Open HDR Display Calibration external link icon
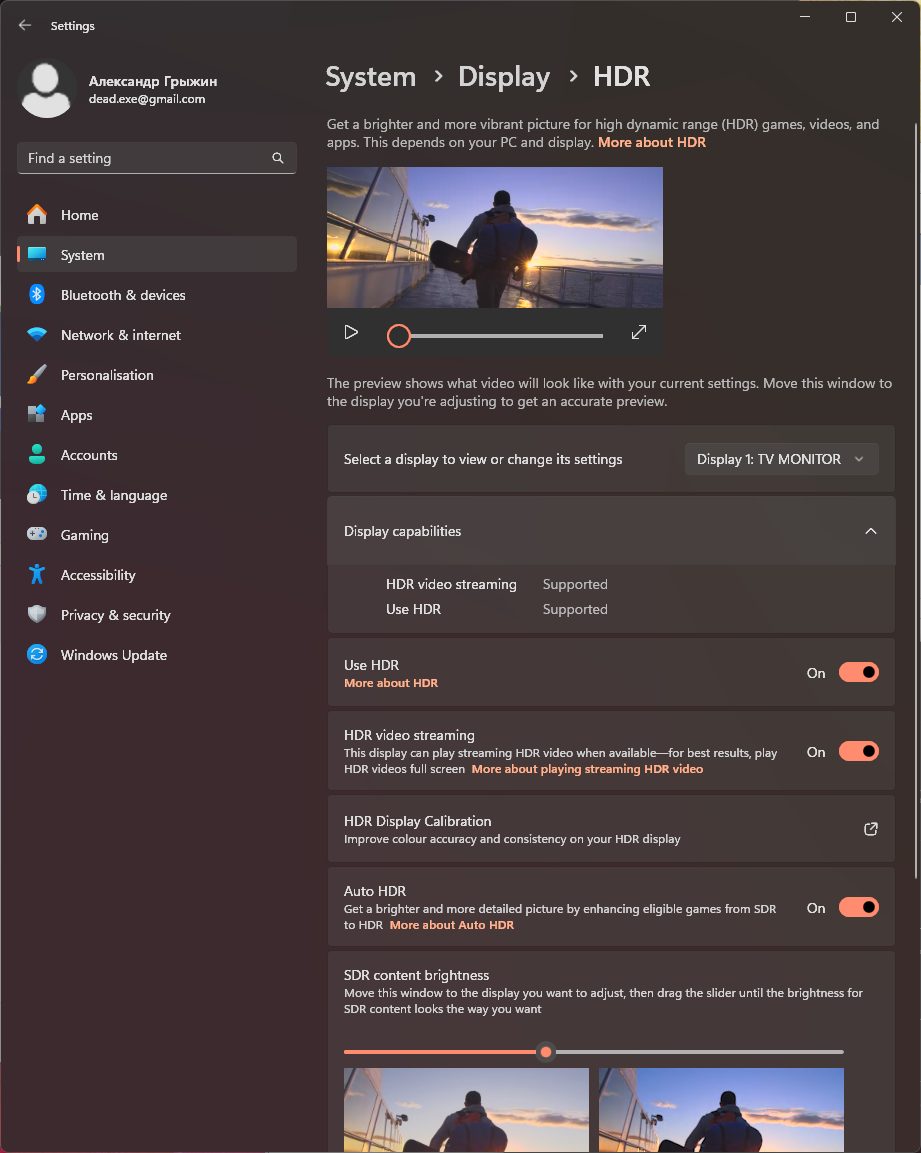 (x=870, y=829)
